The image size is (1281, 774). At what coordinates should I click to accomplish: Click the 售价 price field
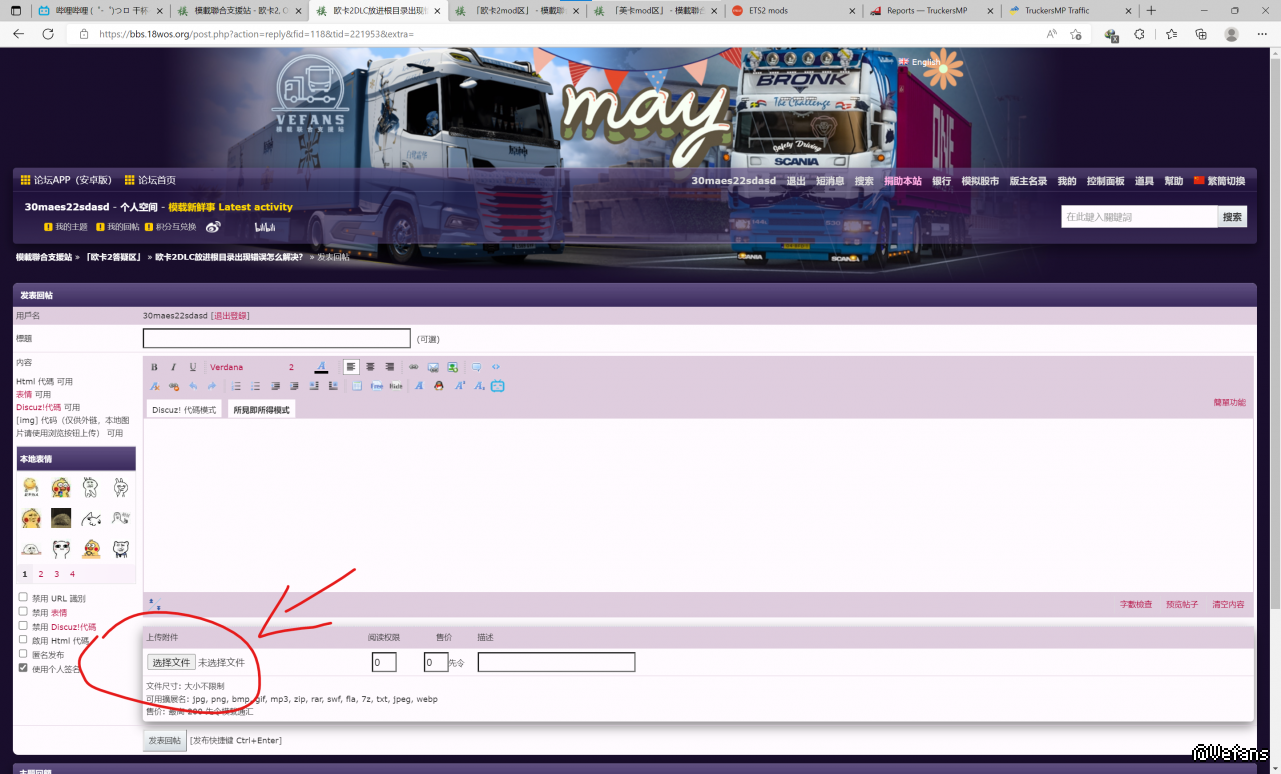click(x=435, y=662)
